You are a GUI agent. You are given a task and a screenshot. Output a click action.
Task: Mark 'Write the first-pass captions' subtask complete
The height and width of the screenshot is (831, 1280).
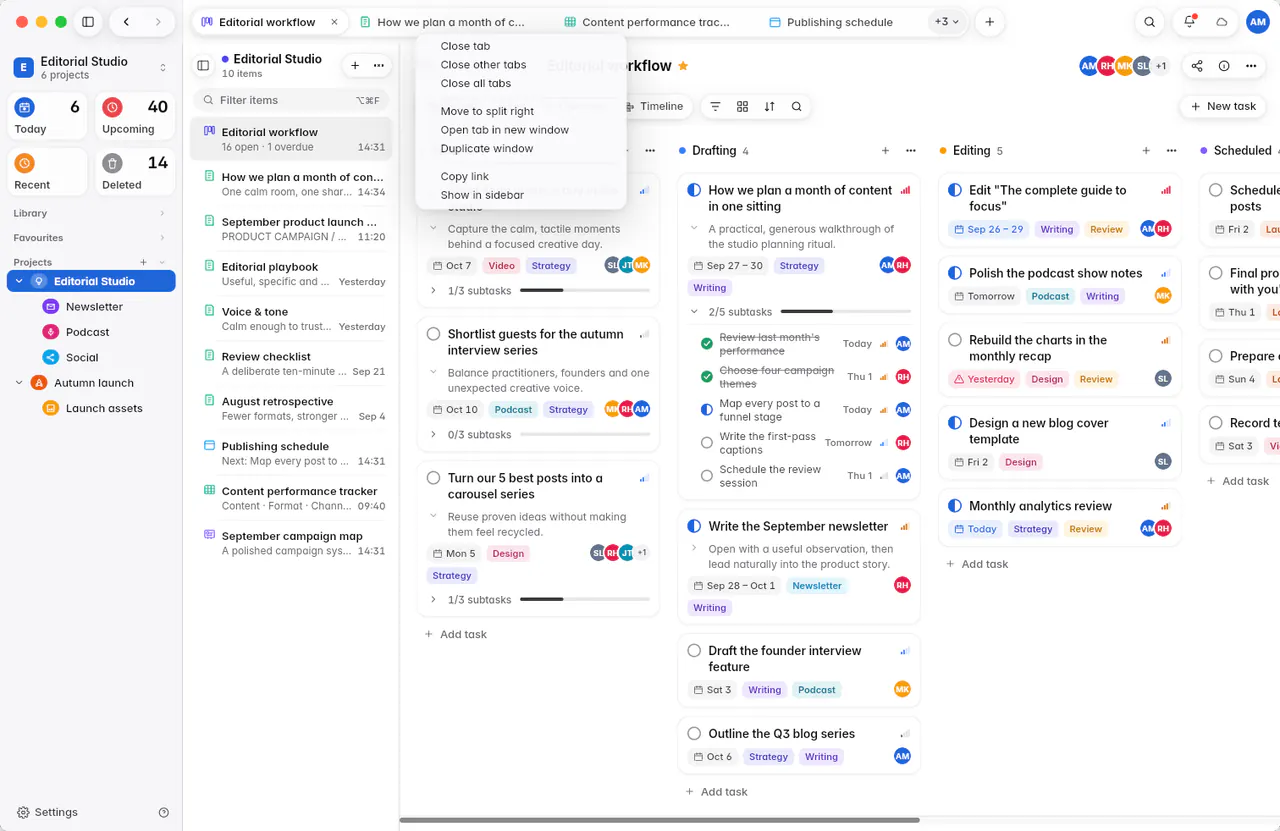(x=707, y=443)
